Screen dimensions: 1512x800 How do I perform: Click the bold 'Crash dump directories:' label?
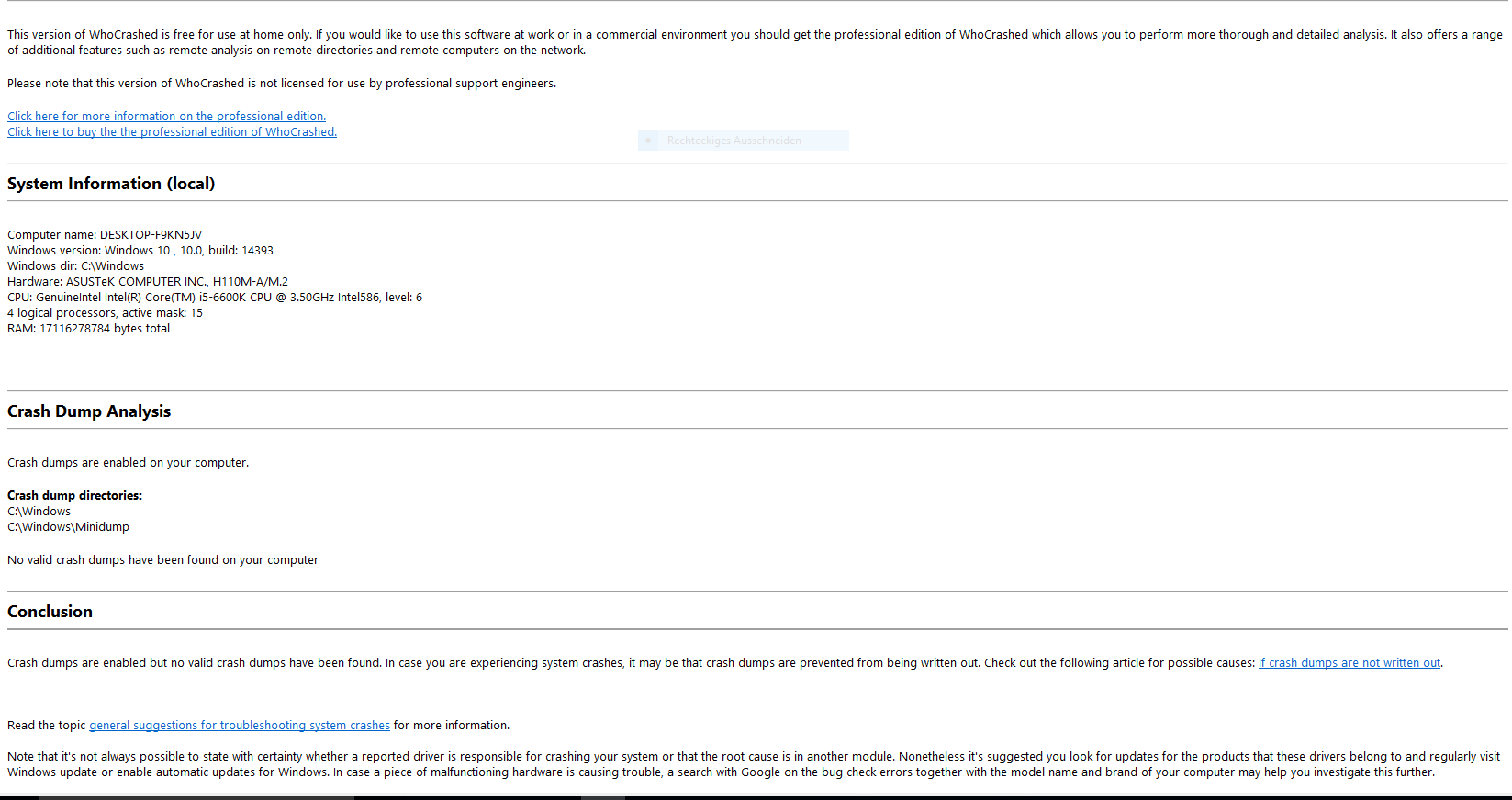(x=74, y=496)
